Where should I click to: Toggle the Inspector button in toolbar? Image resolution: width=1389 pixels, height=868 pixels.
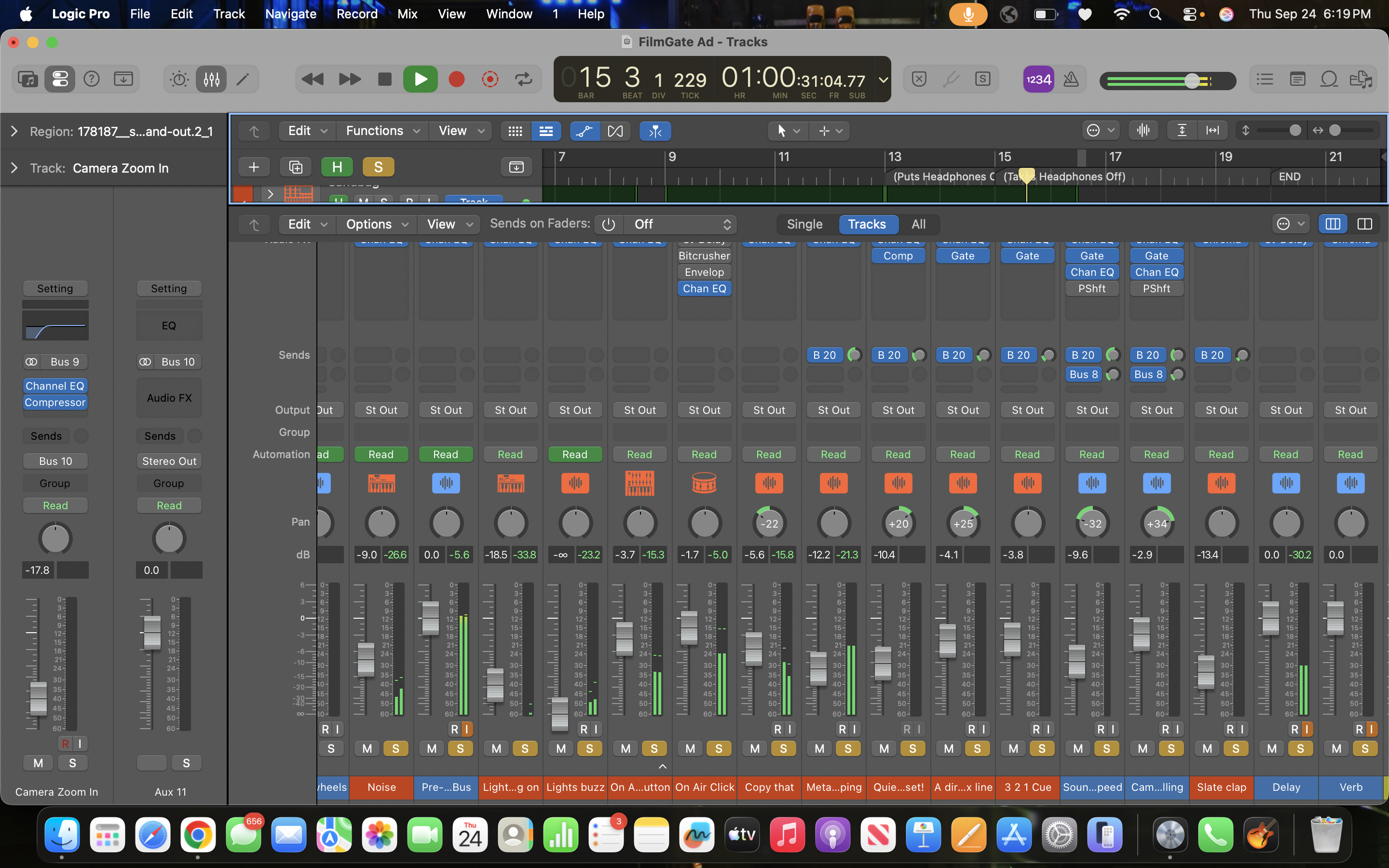coord(60,79)
